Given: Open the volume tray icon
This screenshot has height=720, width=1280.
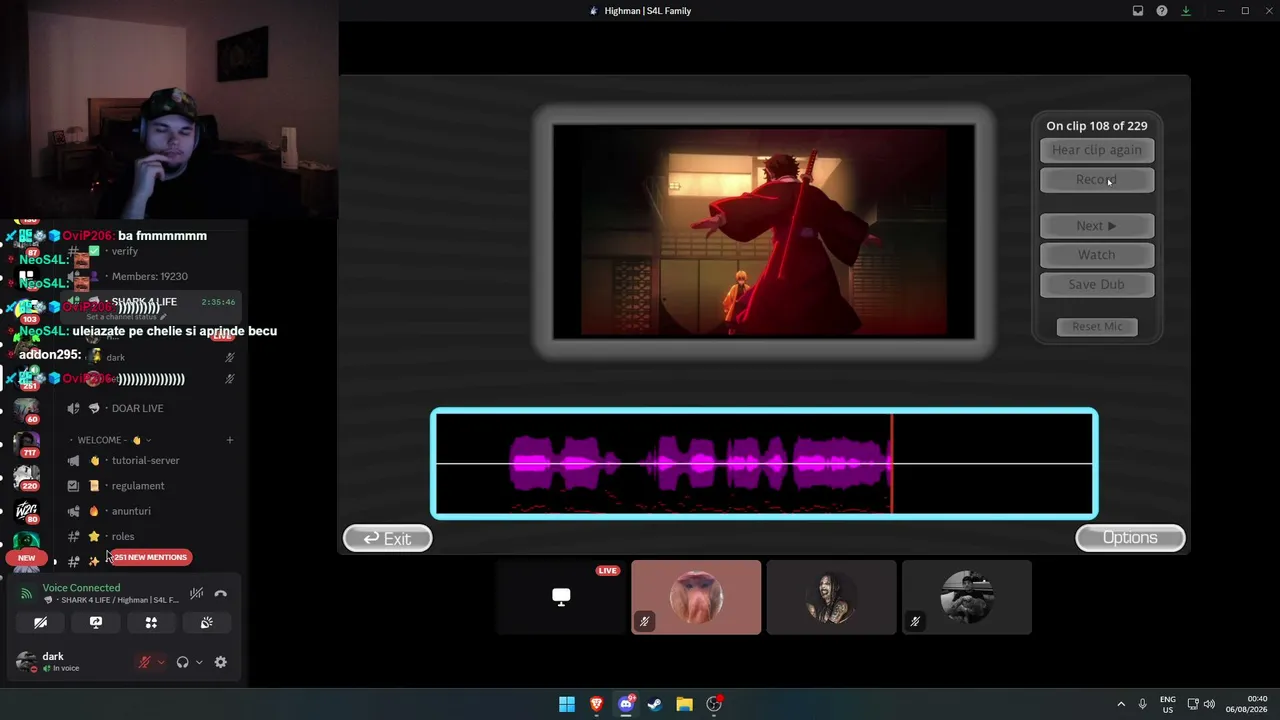Looking at the screenshot, I should 1209,704.
